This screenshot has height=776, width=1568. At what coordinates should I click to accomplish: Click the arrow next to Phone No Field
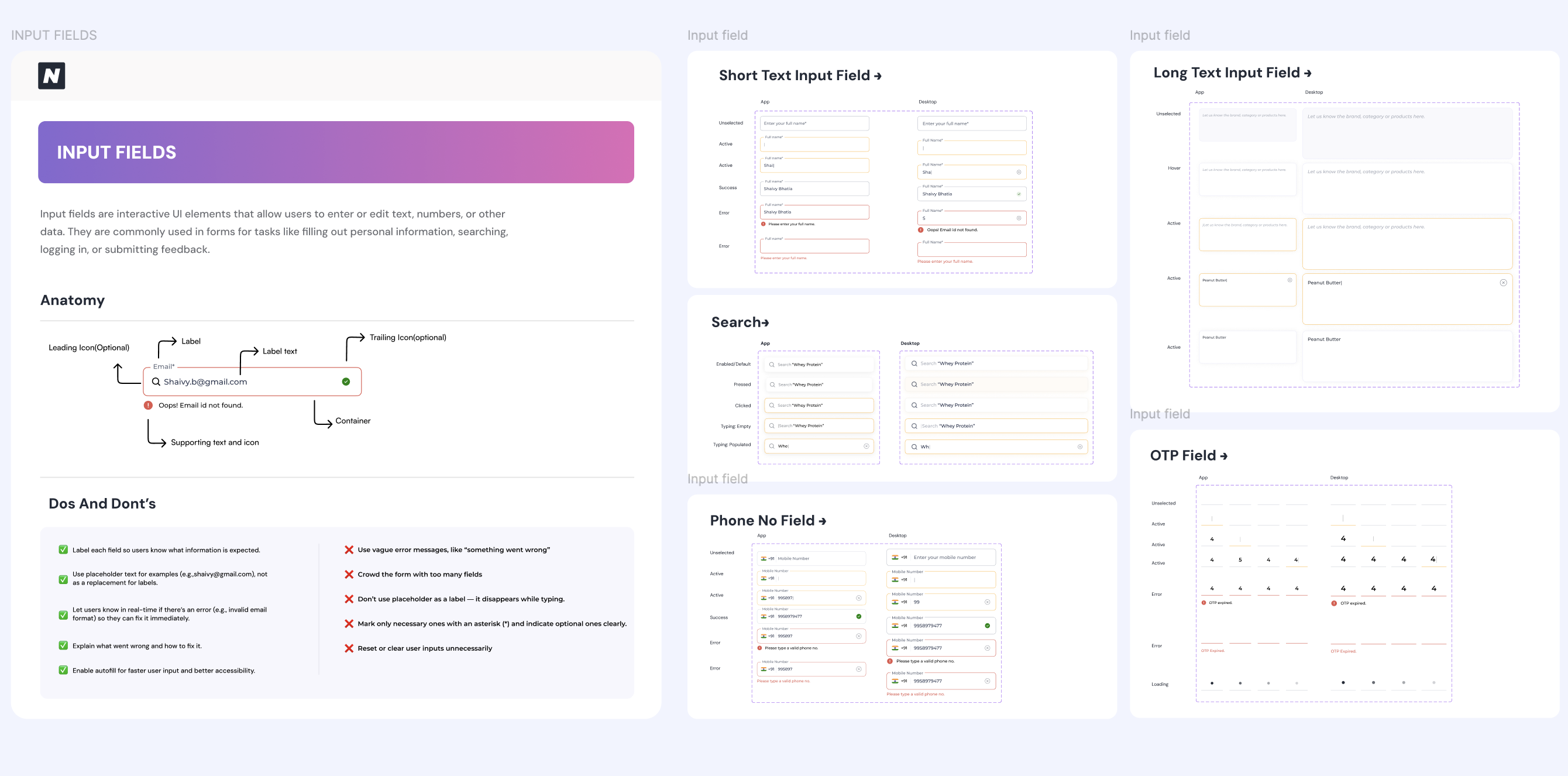pyautogui.click(x=823, y=521)
